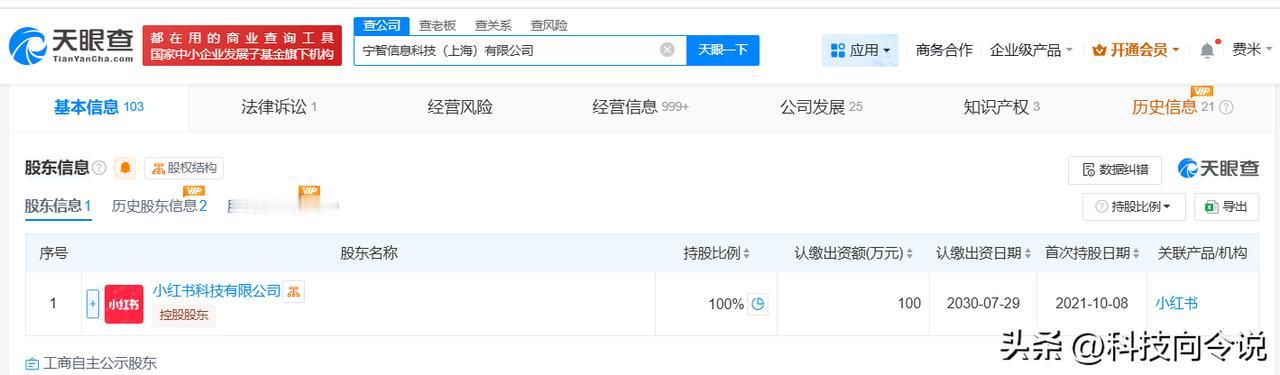Viewport: 1280px width, 375px height.
Task: Click the shareholder alert bell icon
Action: tap(125, 168)
